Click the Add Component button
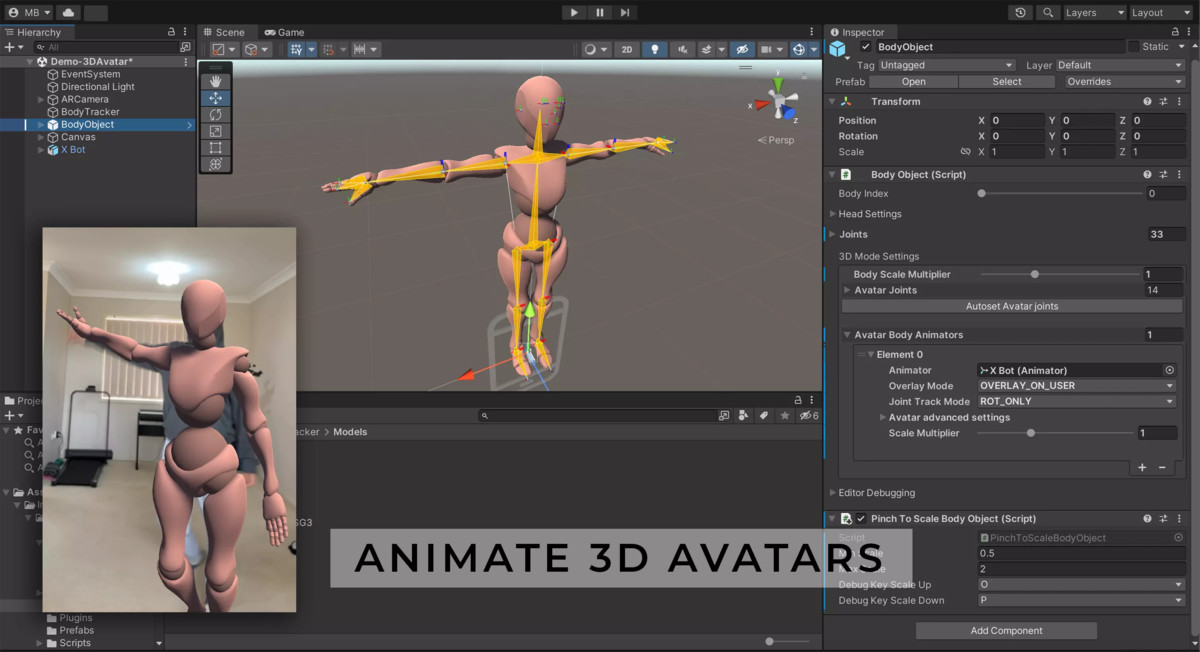The width and height of the screenshot is (1200, 652). [x=1005, y=630]
